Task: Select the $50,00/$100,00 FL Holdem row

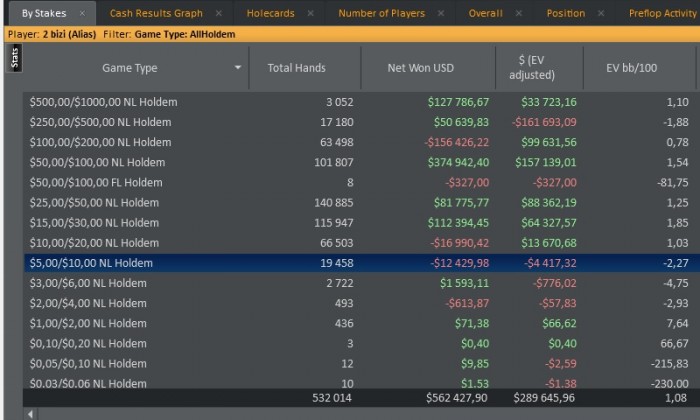Action: tap(200, 182)
